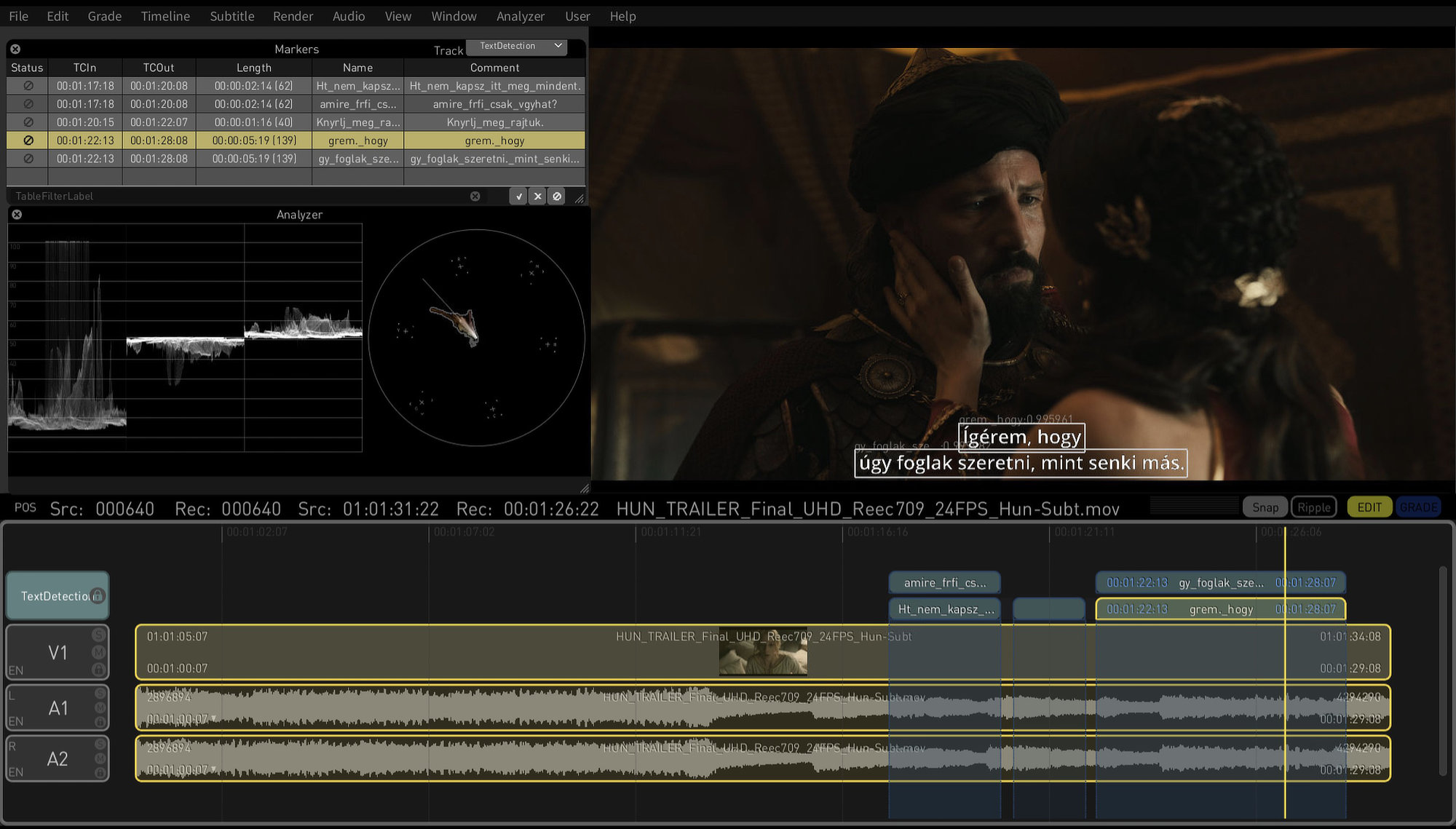Open the Window menu
The image size is (1456, 829).
pyautogui.click(x=454, y=16)
